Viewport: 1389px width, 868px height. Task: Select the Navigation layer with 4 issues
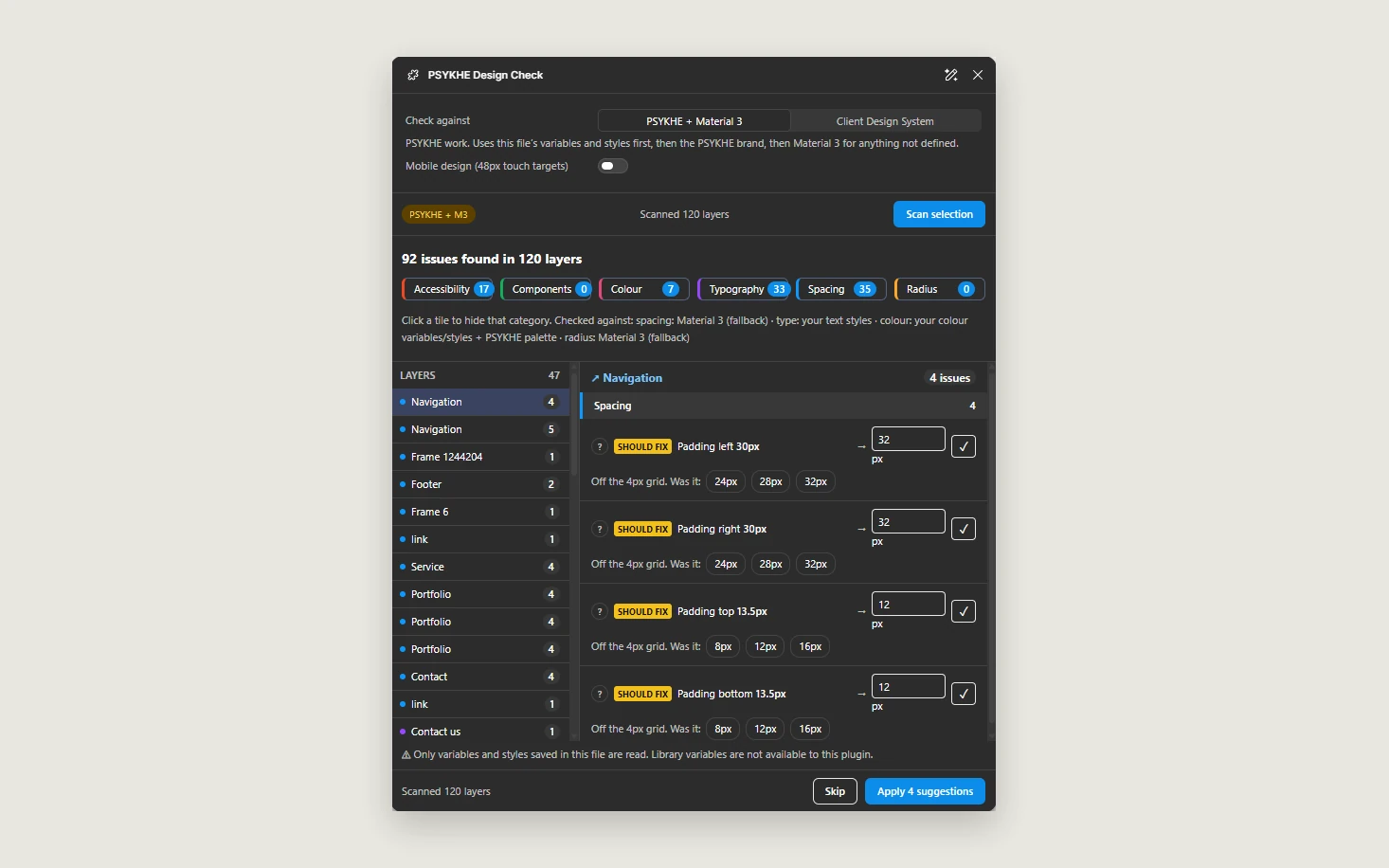(480, 402)
